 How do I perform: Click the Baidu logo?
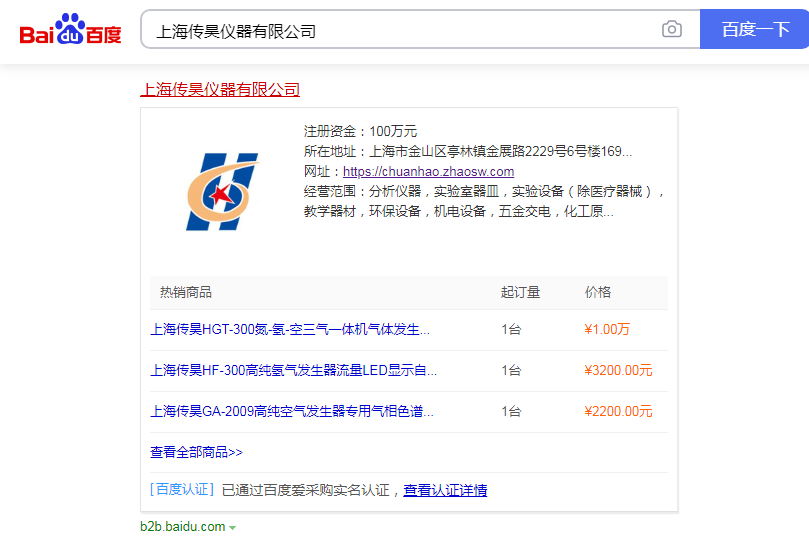[x=70, y=31]
